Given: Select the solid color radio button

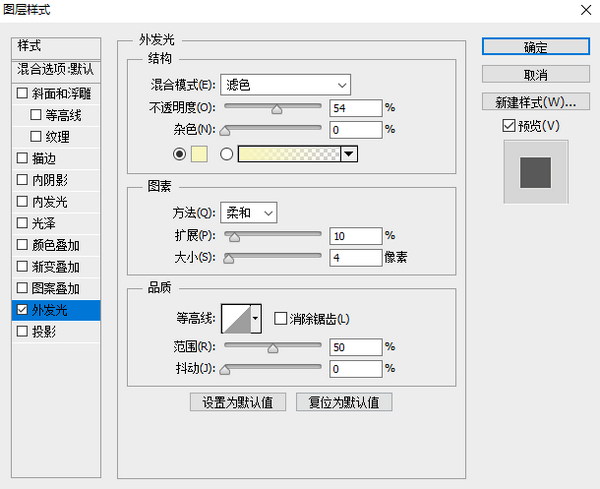Looking at the screenshot, I should 180,154.
